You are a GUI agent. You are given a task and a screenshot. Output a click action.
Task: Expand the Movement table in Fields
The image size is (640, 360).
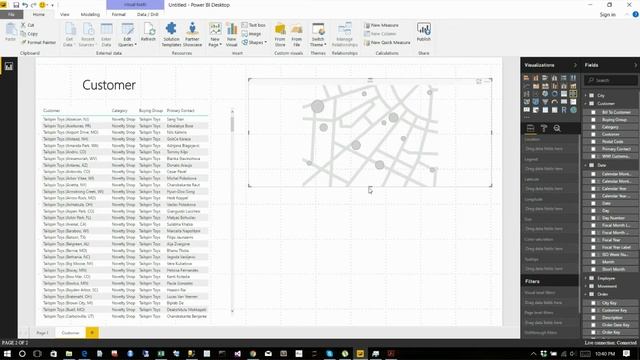[x=586, y=286]
